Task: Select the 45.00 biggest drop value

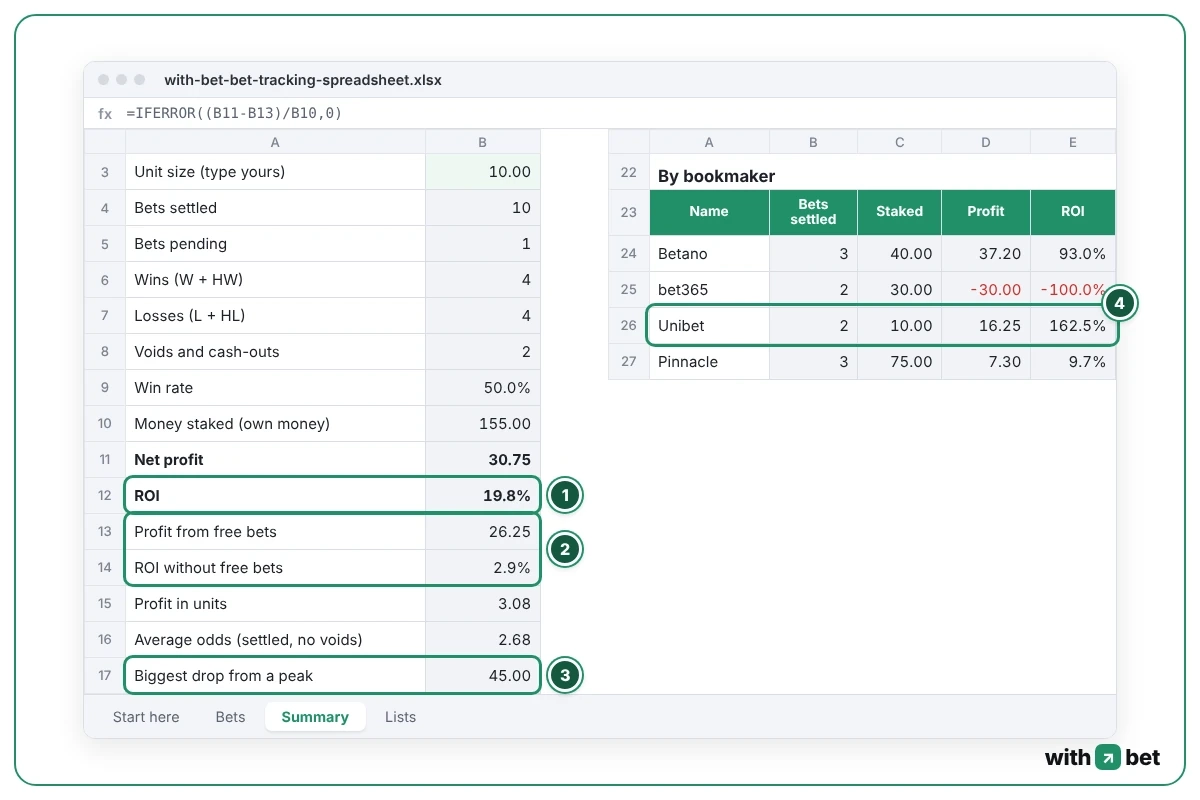Action: (483, 676)
